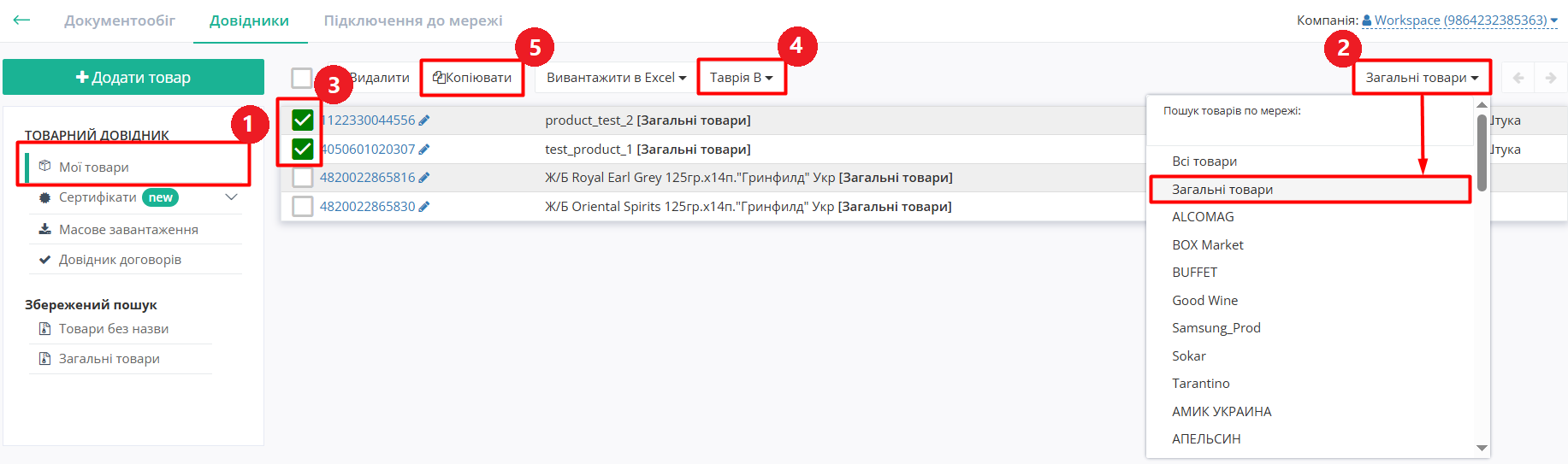Open the Загальні товари network dropdown

pos(1422,78)
